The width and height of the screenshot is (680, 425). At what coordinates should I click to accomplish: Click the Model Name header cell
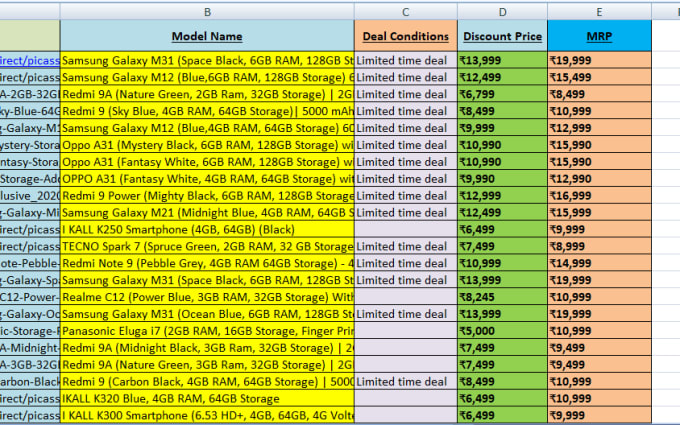click(207, 36)
